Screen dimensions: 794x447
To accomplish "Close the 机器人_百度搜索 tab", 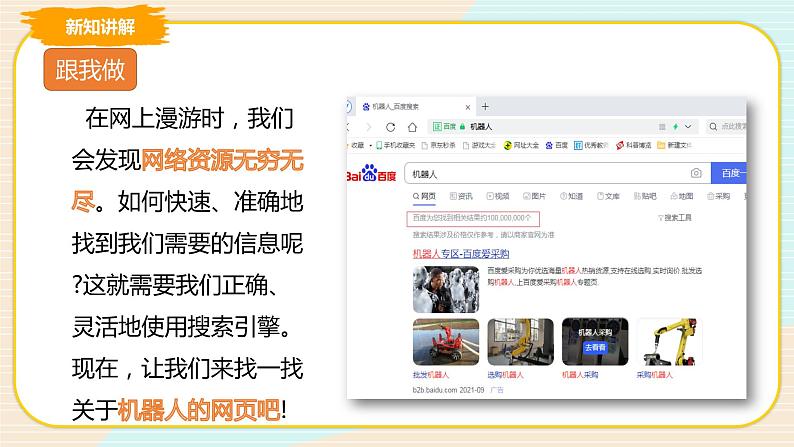I will [x=467, y=106].
